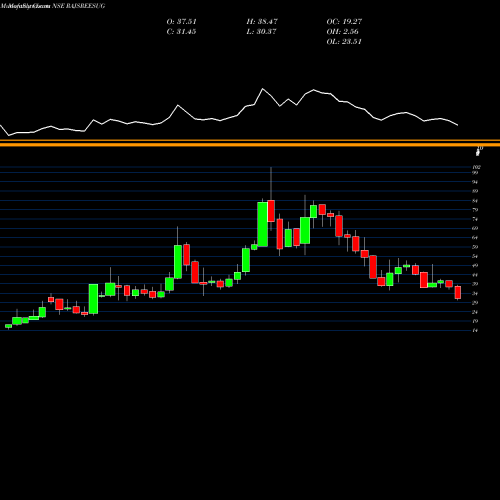
Task: Click the 24 price axis label
Action: (475, 312)
